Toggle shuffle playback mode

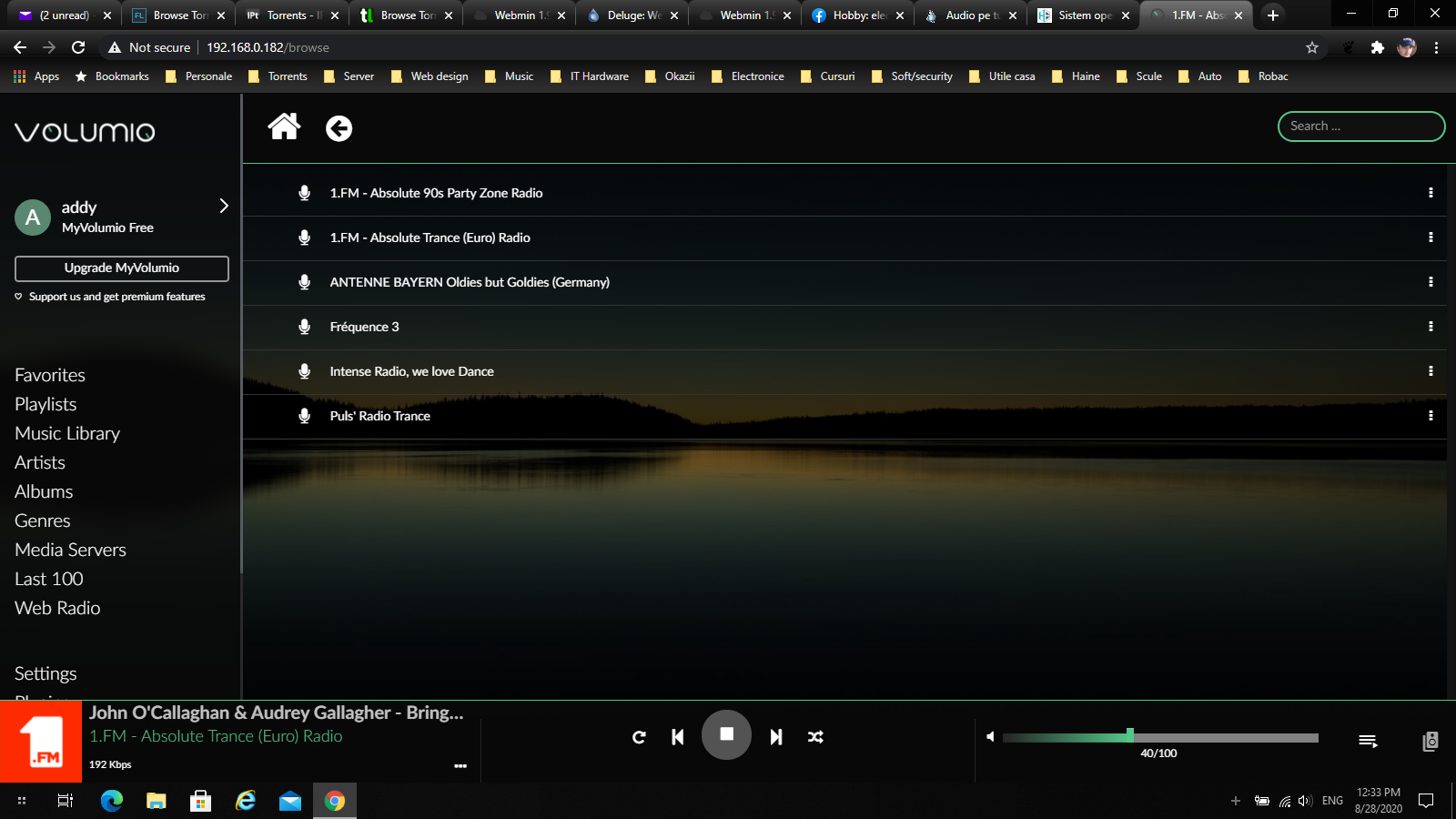click(815, 737)
